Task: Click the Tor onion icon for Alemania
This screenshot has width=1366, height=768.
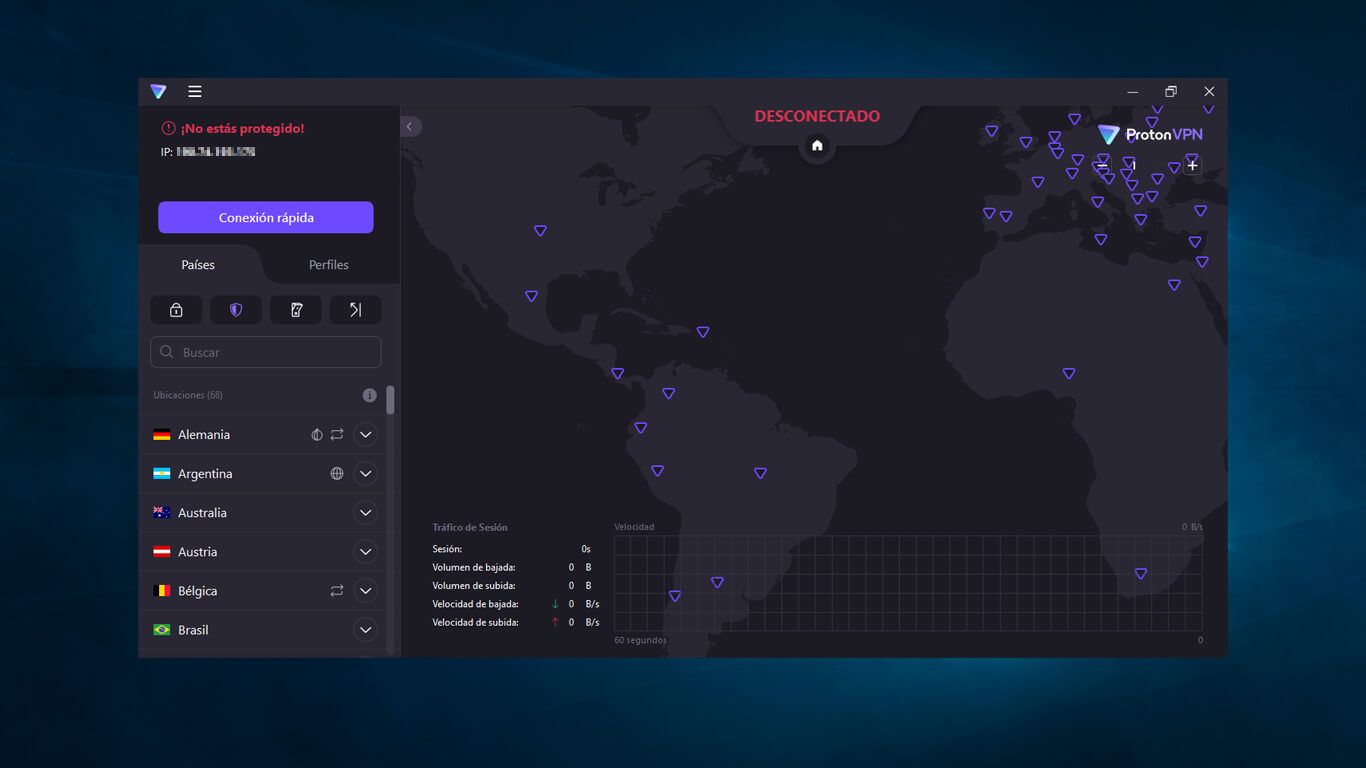Action: 317,435
